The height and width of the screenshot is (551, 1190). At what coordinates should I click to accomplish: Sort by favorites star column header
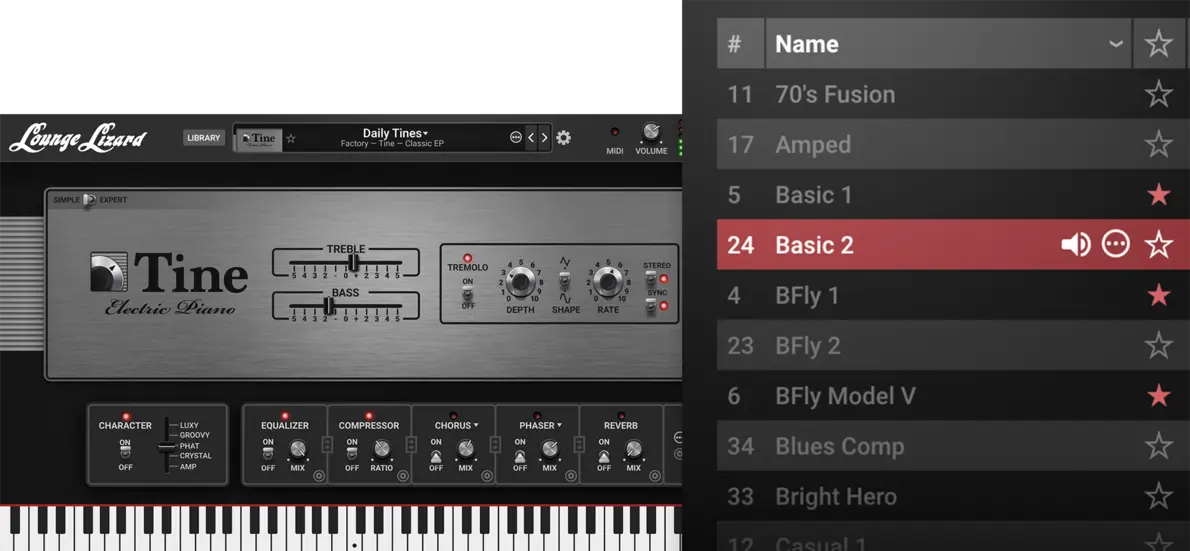(1158, 43)
